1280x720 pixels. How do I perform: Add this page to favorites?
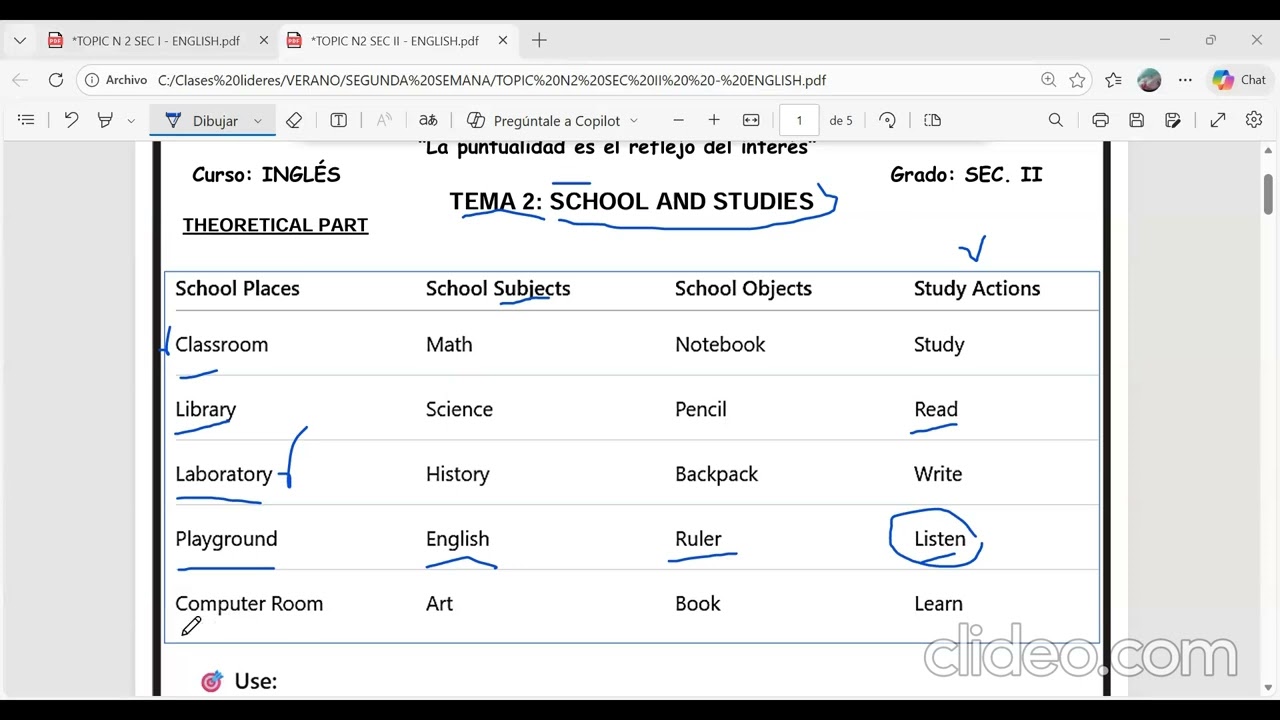point(1077,80)
